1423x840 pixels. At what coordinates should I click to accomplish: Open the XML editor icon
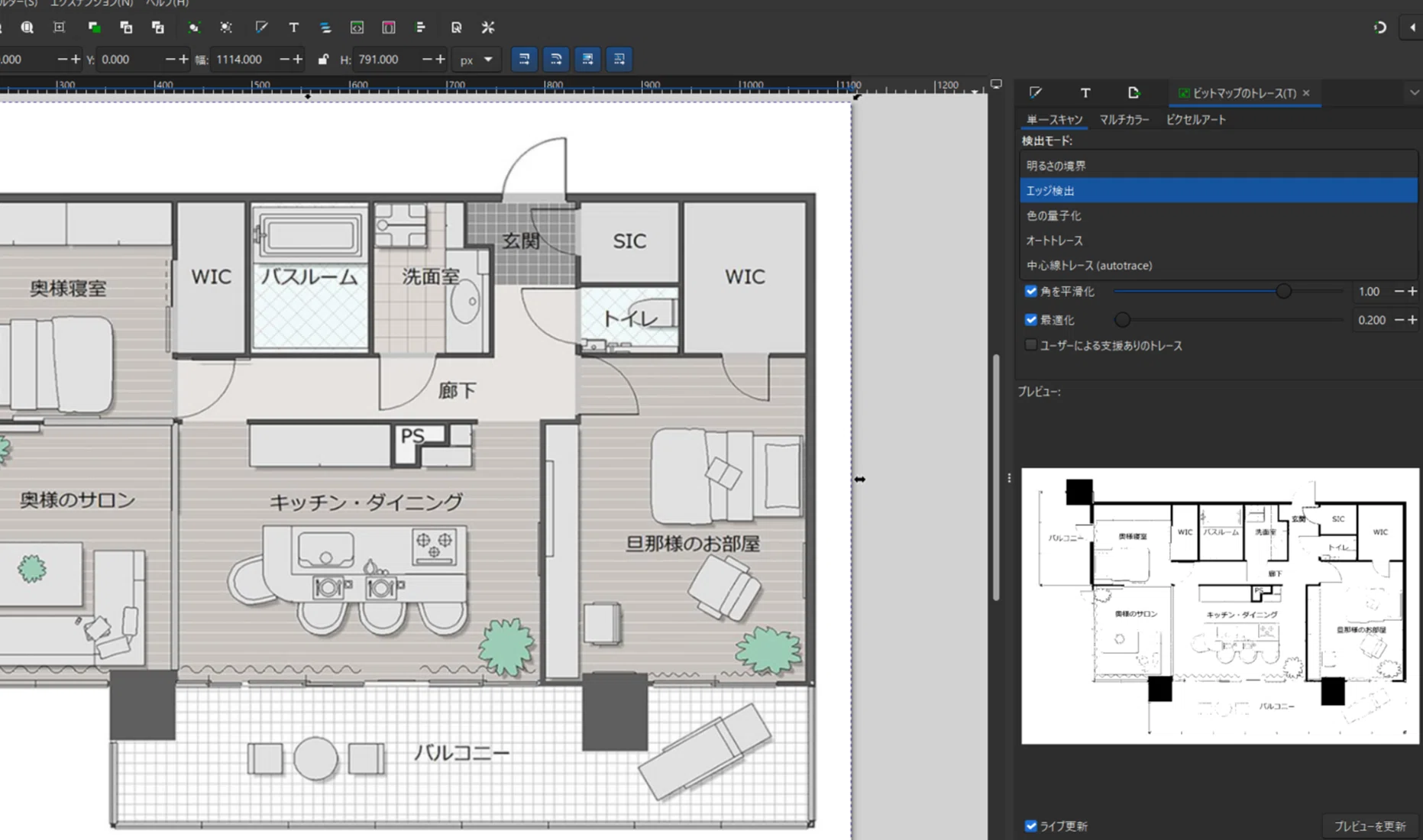pos(357,27)
